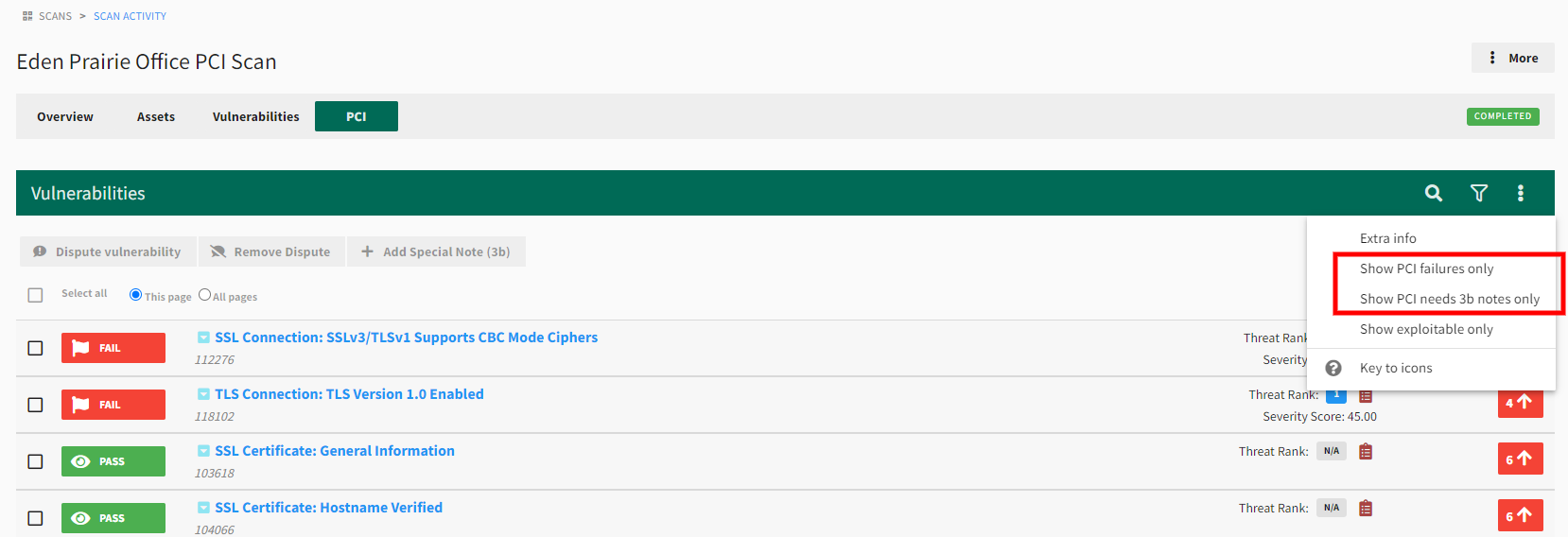Tick checkbox for SSL Certificate: General Information

click(x=35, y=461)
